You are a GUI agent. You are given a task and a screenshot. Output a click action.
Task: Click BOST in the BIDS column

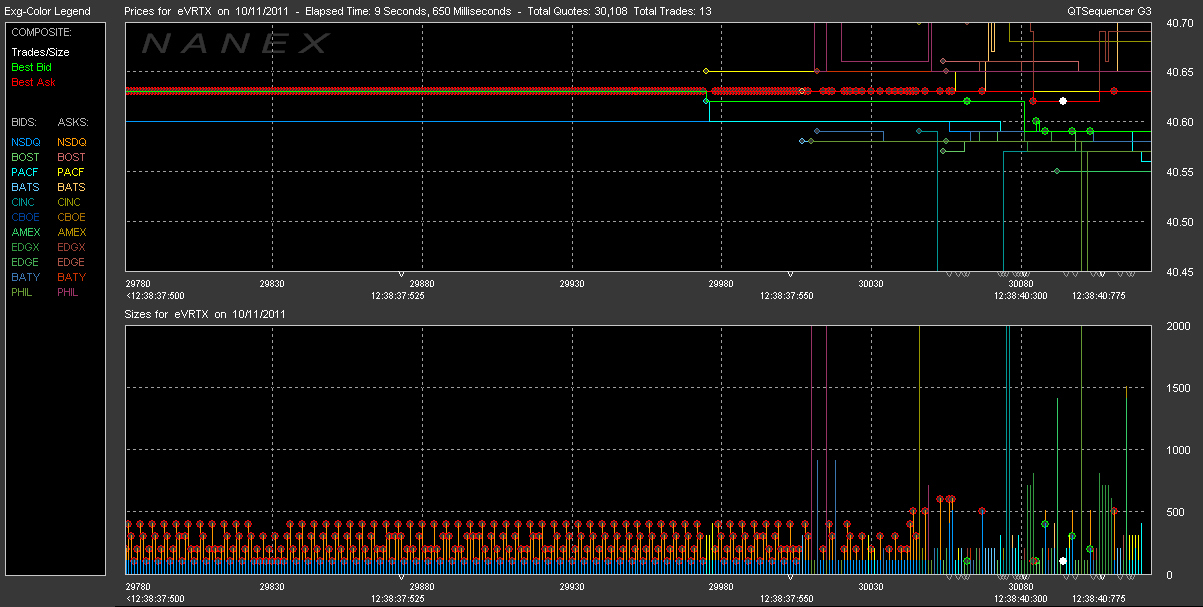pyautogui.click(x=25, y=157)
